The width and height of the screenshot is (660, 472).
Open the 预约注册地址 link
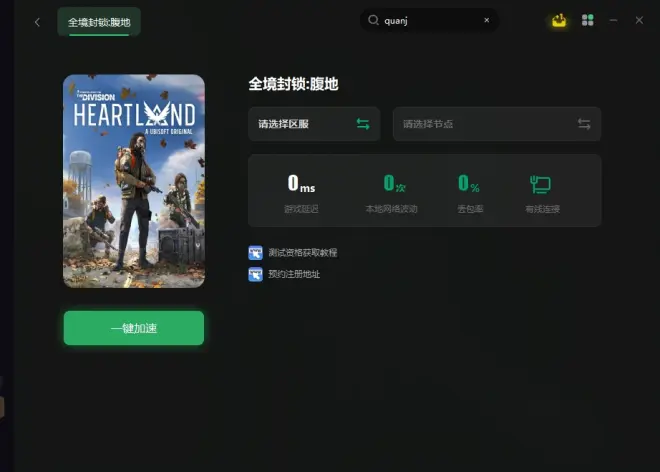294,274
